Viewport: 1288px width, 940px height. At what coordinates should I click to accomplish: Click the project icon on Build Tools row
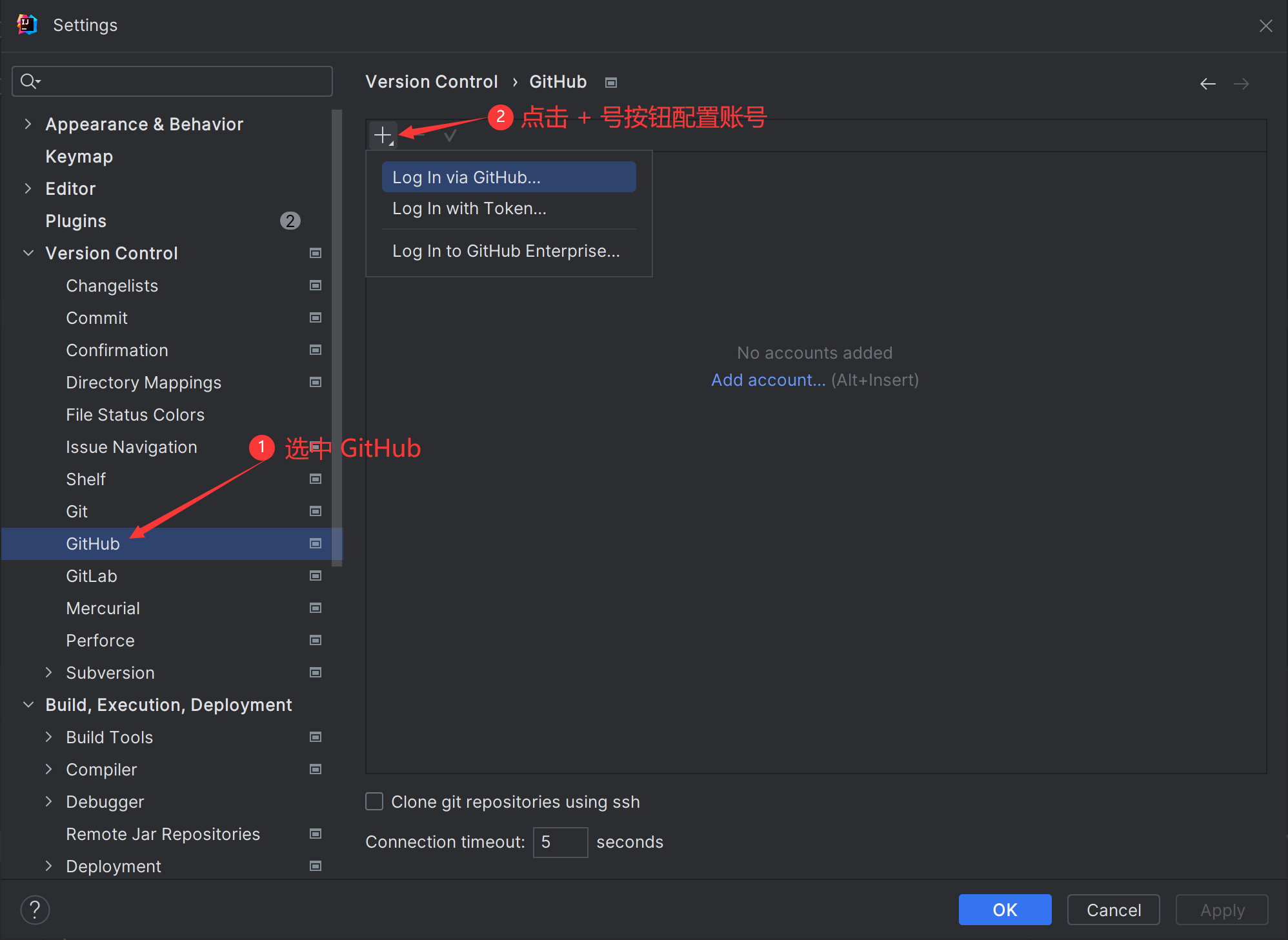[316, 737]
